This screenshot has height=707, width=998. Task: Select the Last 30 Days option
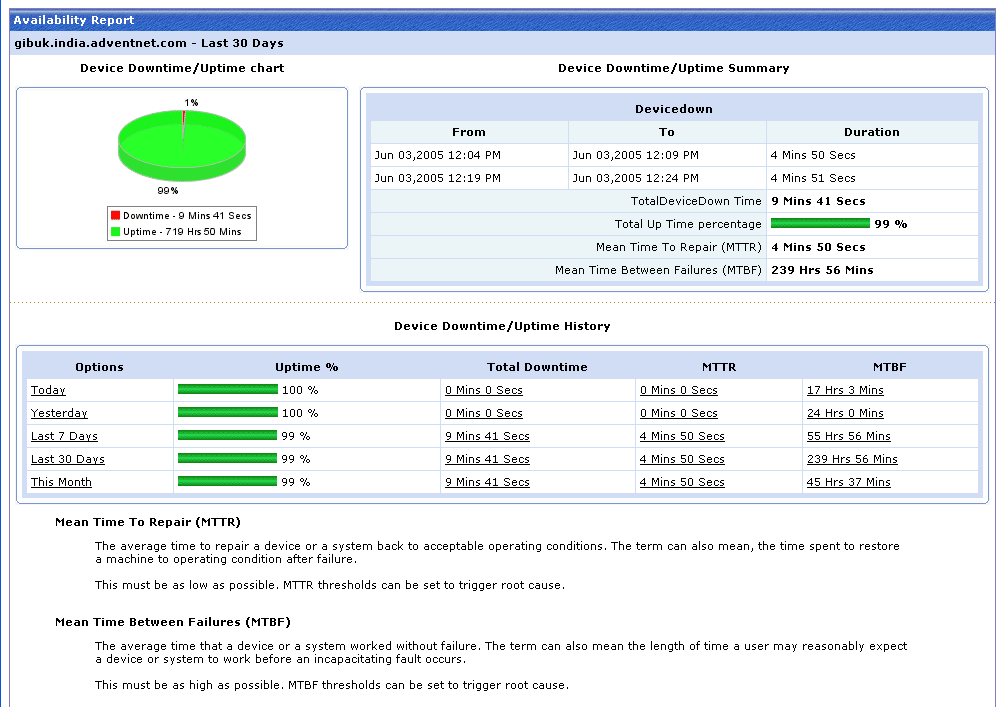[67, 459]
